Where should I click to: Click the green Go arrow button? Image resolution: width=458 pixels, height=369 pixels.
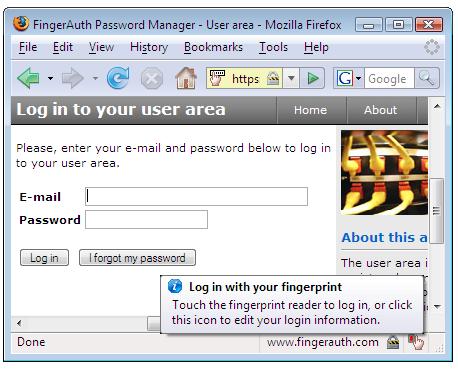(312, 78)
